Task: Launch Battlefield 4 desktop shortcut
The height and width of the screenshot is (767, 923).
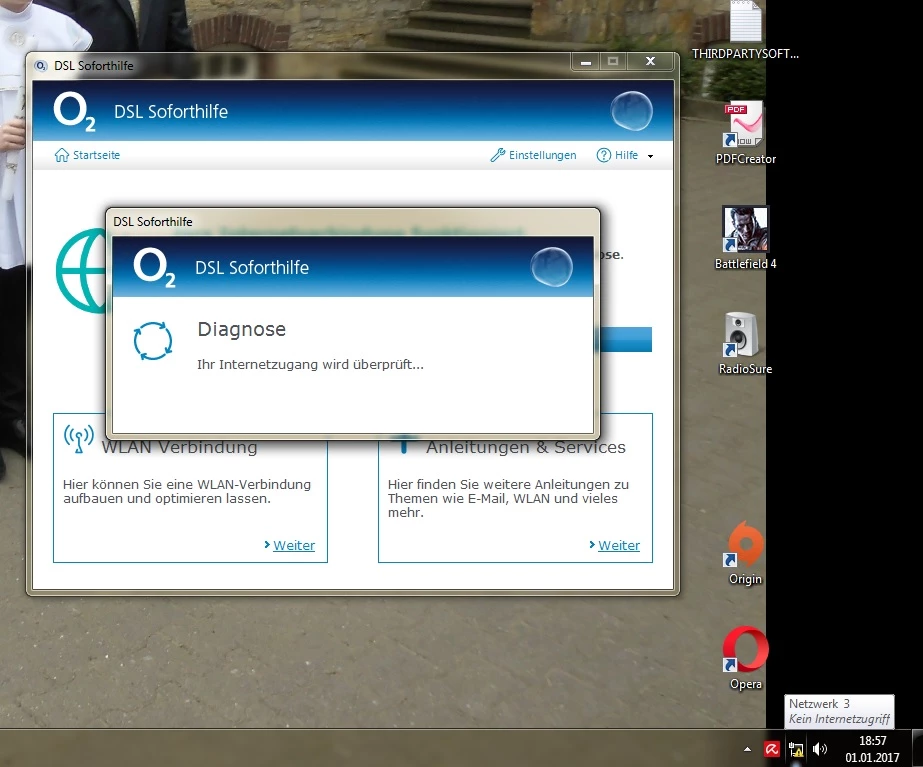Action: (745, 238)
